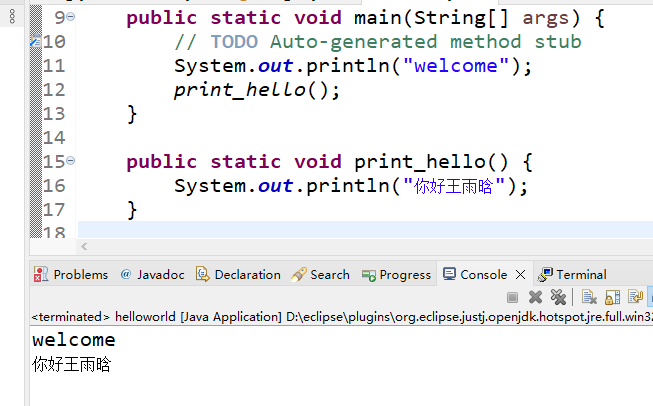Click the Javadoc @ icon
Viewport: 653px width, 406px height.
[126, 274]
